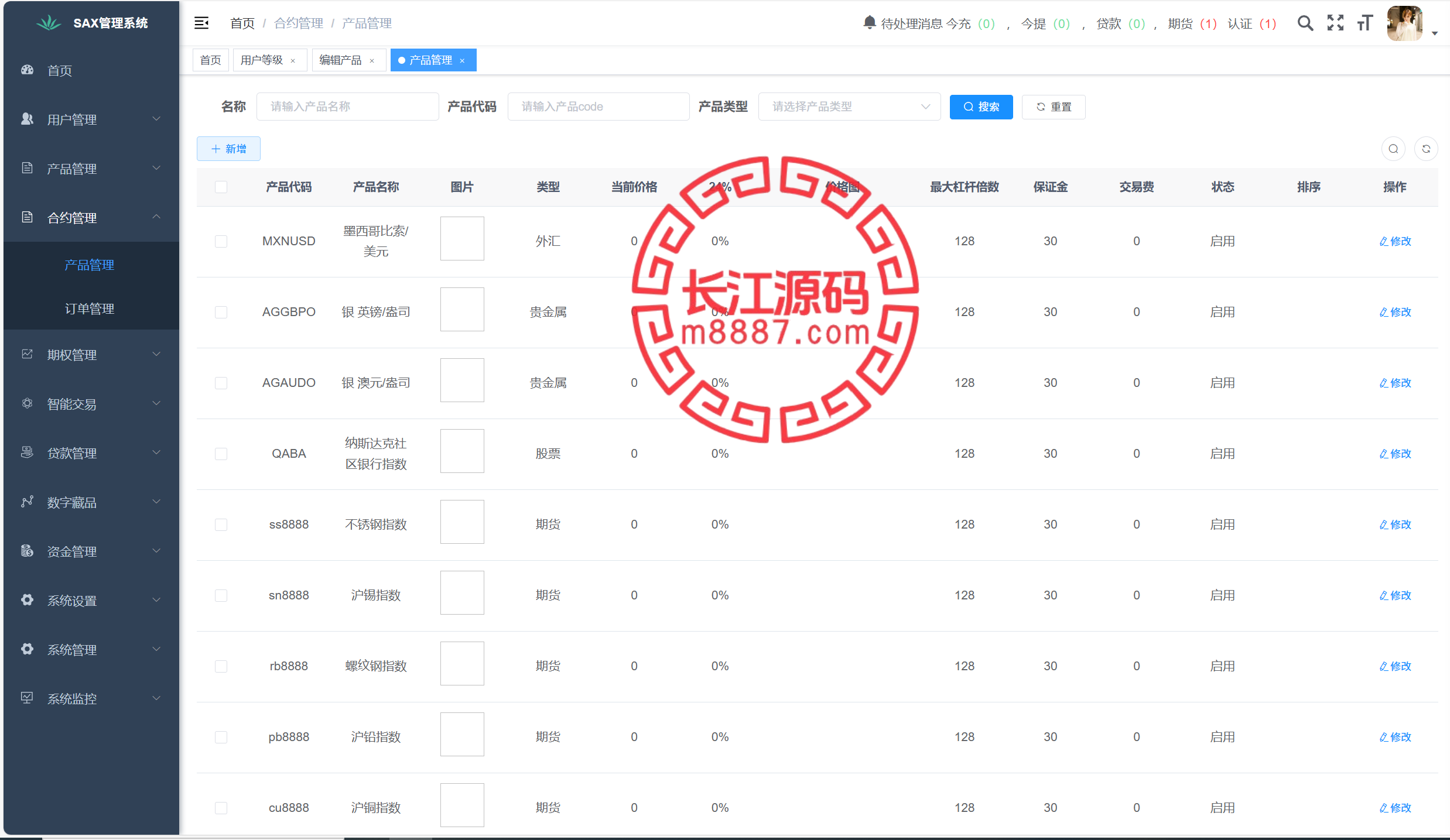Click the 产品代码 input field

click(599, 107)
